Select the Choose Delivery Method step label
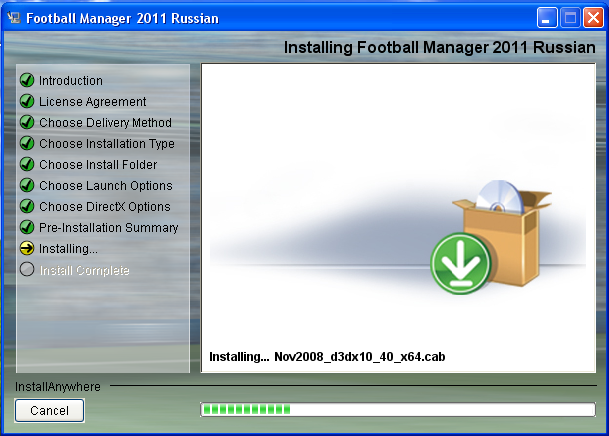 [x=105, y=122]
